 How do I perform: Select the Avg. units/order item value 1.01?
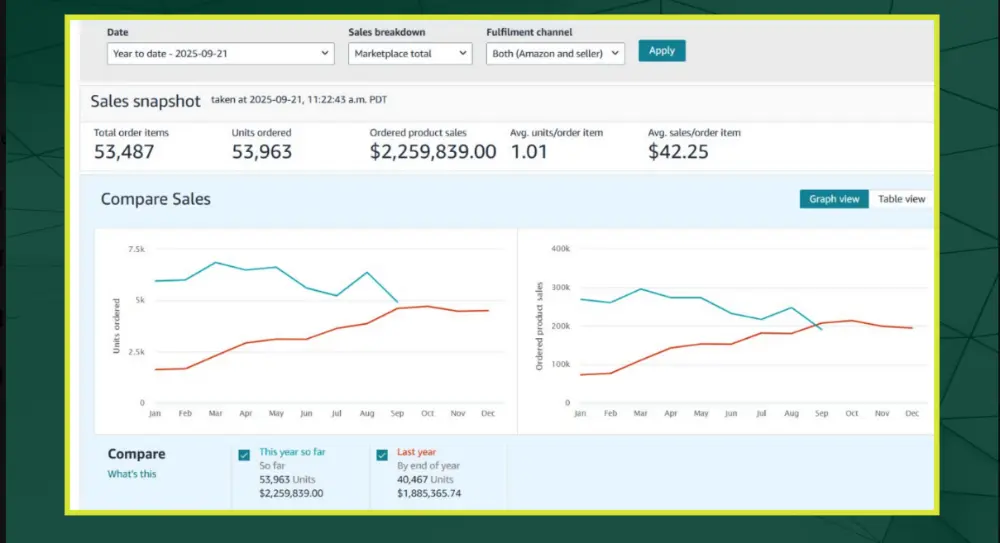(x=529, y=152)
